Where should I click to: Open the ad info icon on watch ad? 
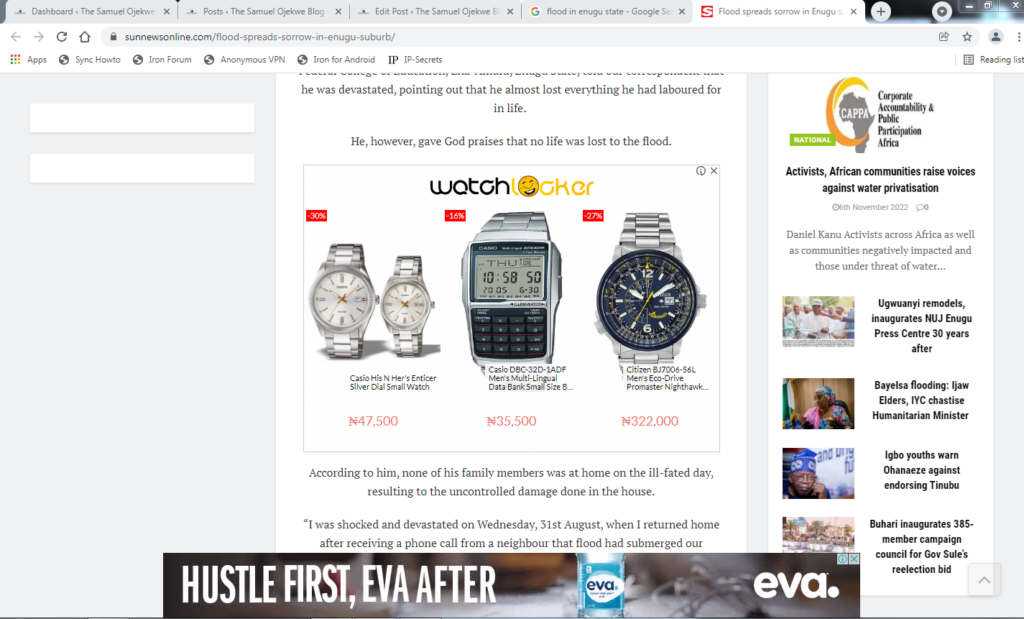point(701,170)
